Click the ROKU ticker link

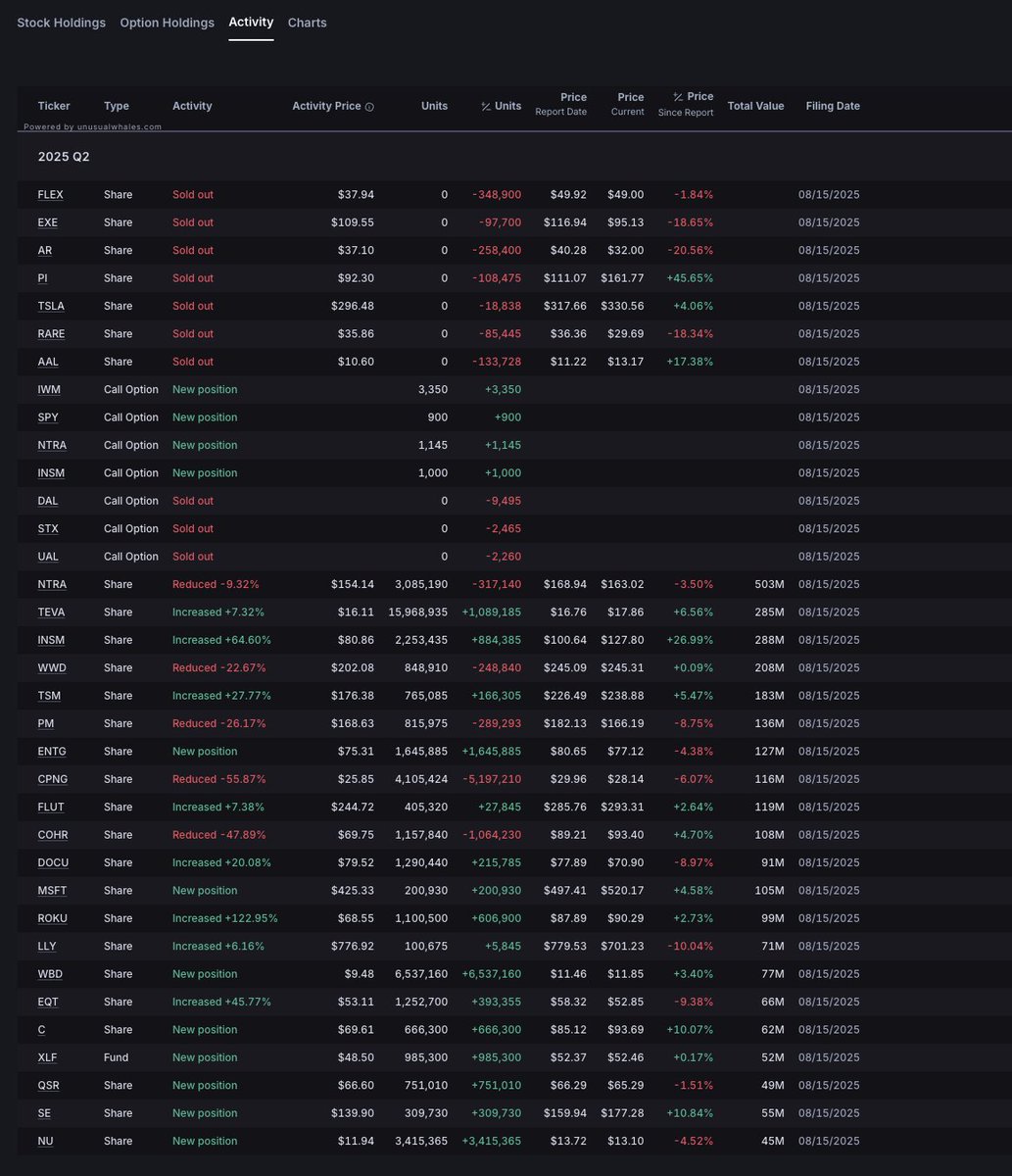pos(52,918)
